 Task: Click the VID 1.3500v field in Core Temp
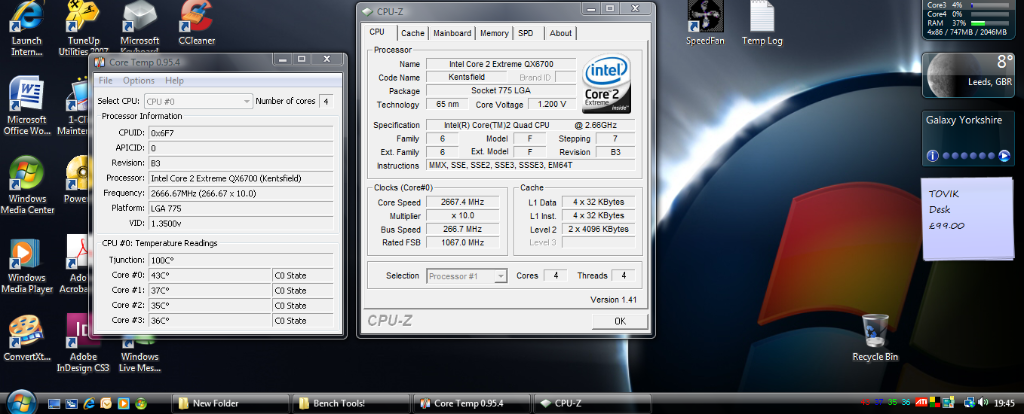tap(241, 223)
